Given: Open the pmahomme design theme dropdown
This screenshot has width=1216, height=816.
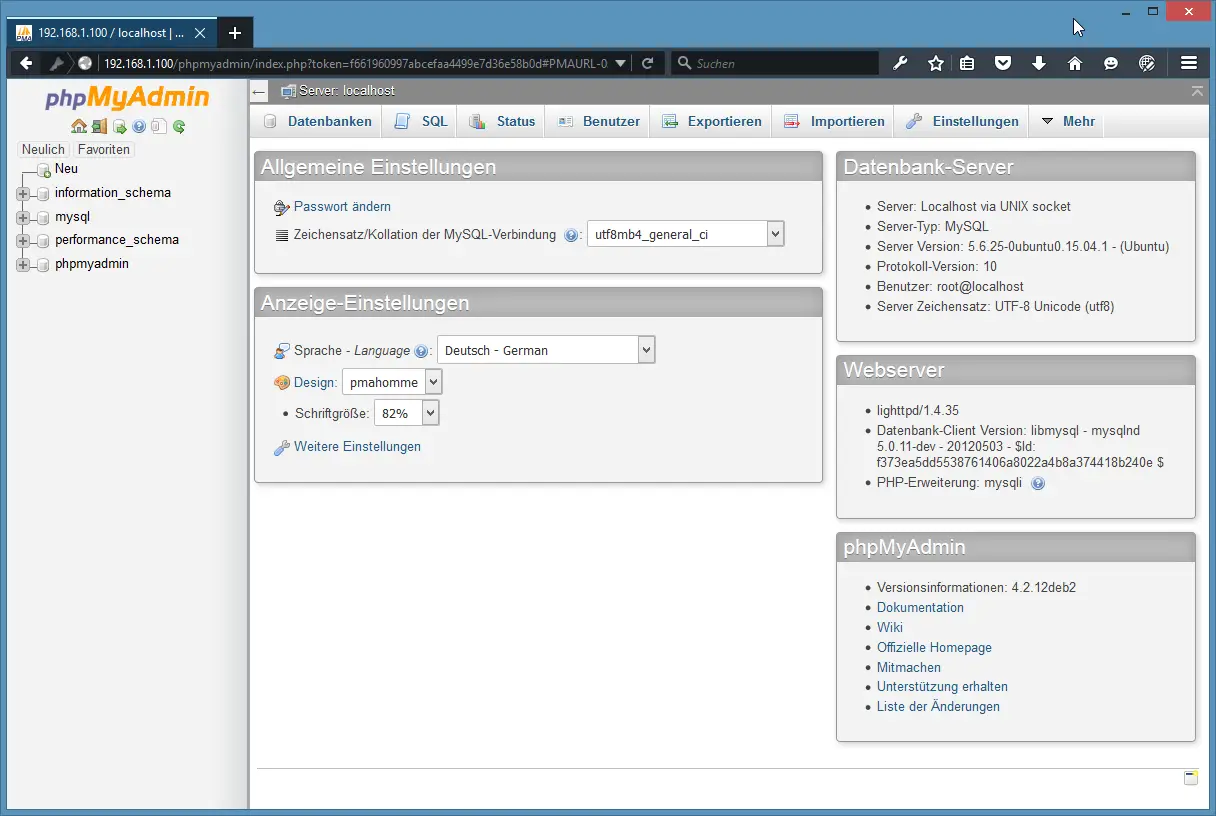Looking at the screenshot, I should 392,382.
